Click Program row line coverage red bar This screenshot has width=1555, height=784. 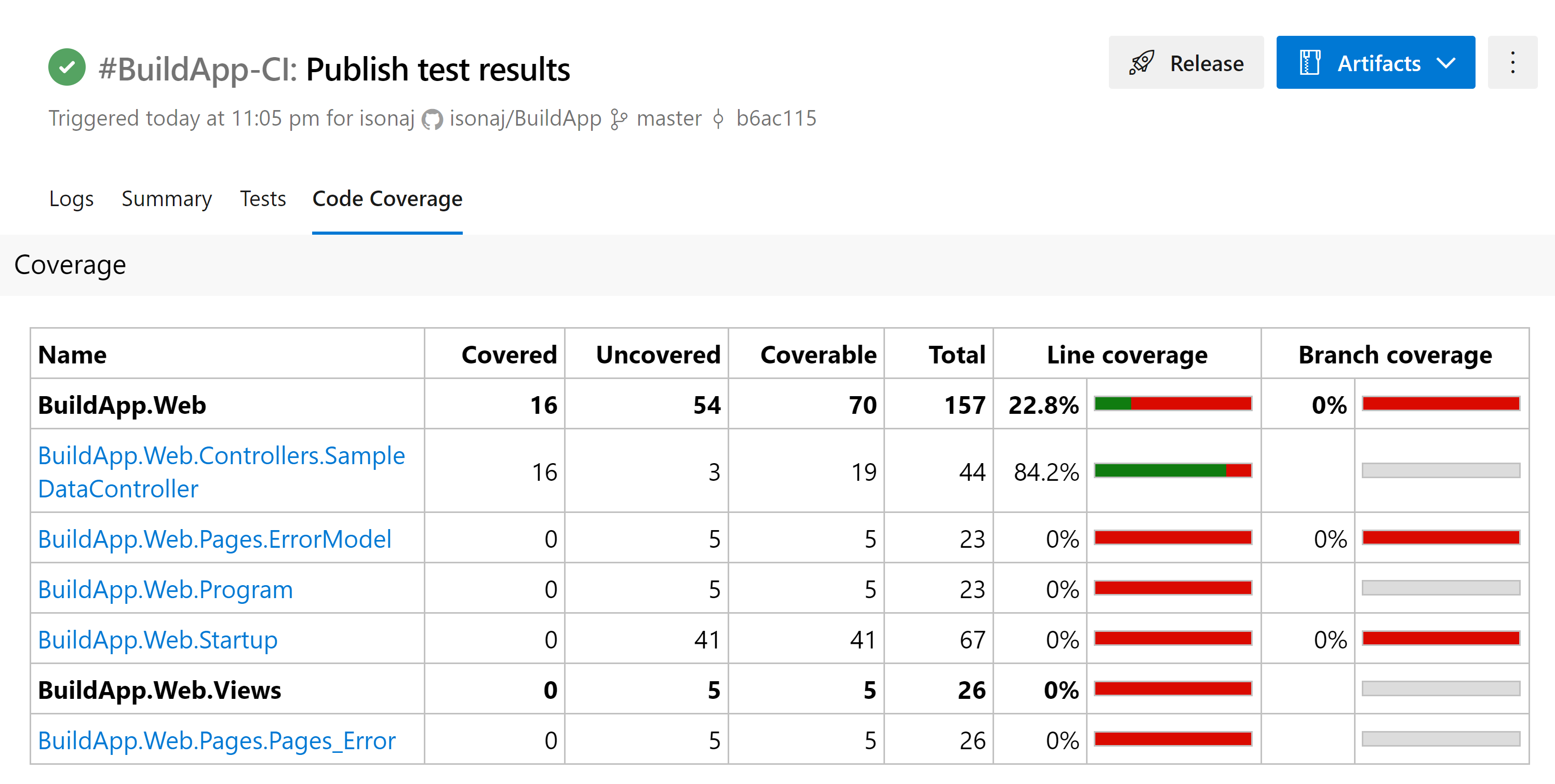(1173, 588)
